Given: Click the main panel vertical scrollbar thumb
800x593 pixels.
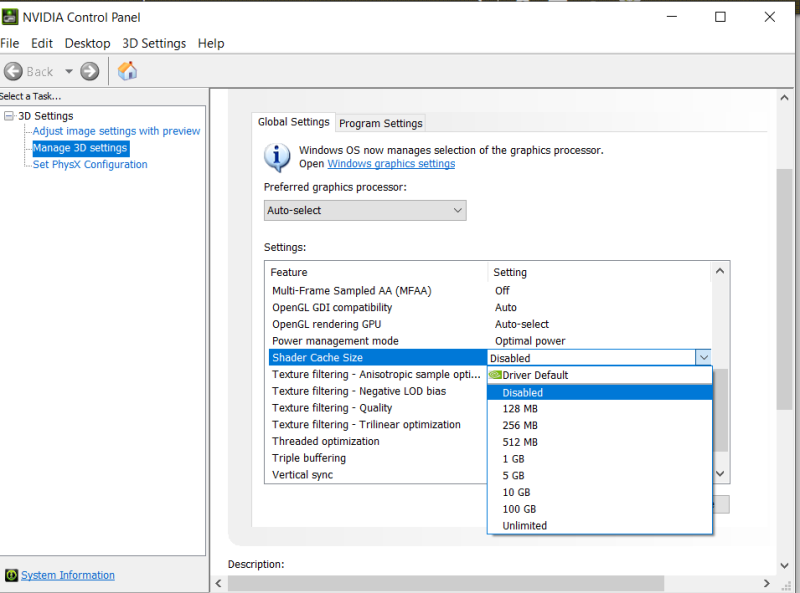Looking at the screenshot, I should point(785,289).
